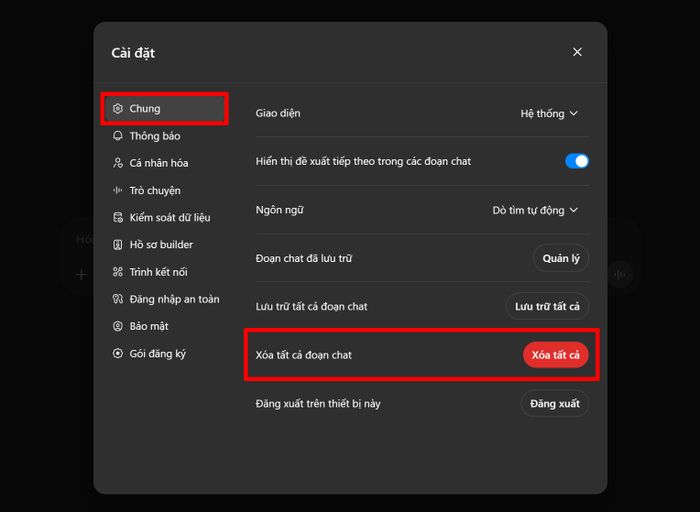
Task: Toggle the suggested follow-ups switch off
Action: [577, 161]
